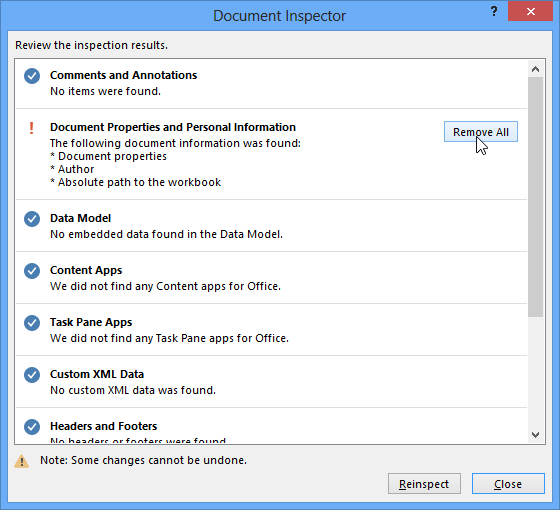Click the checkmark icon beside Content Apps

tap(32, 271)
